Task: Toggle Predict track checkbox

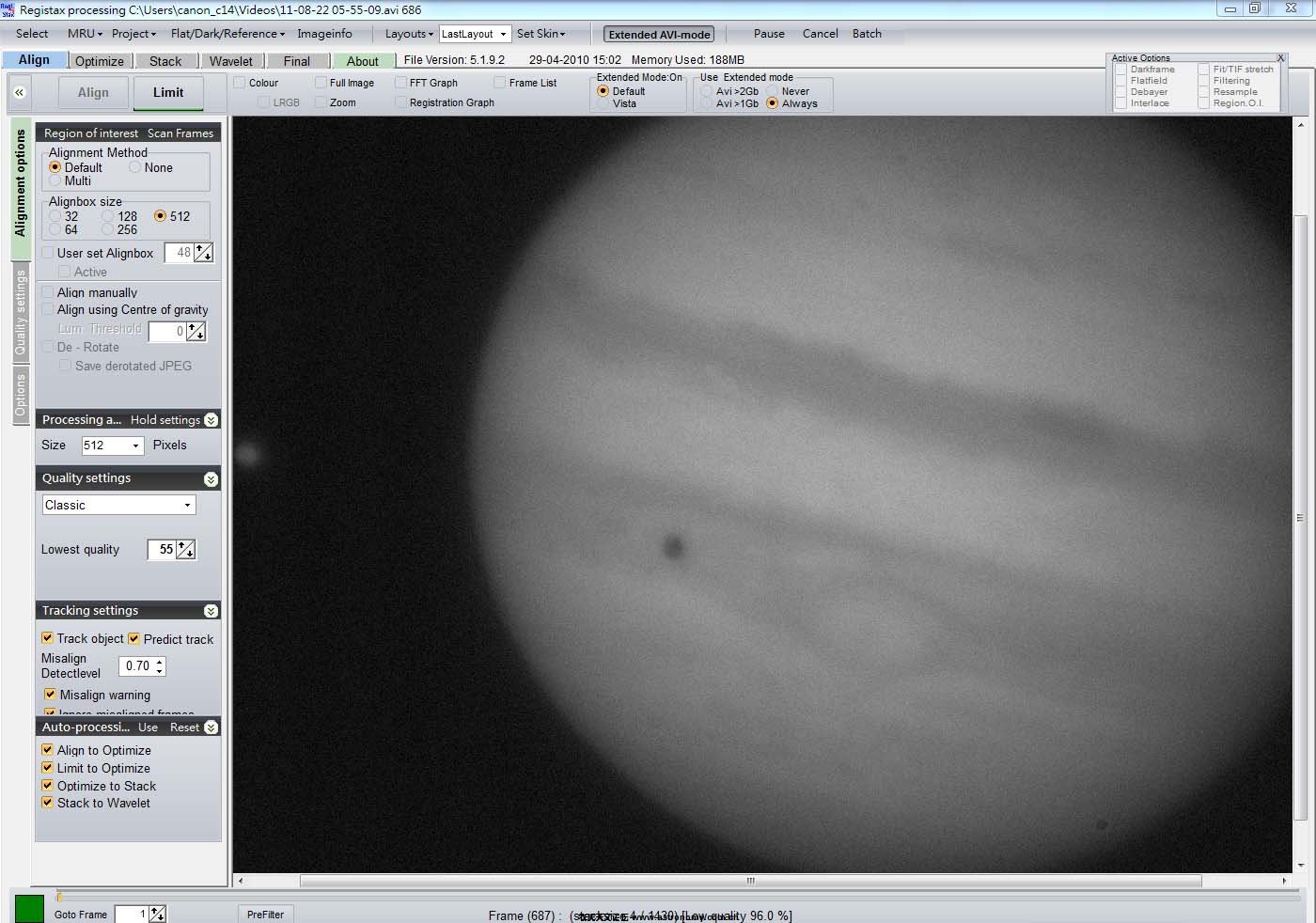Action: 134,638
